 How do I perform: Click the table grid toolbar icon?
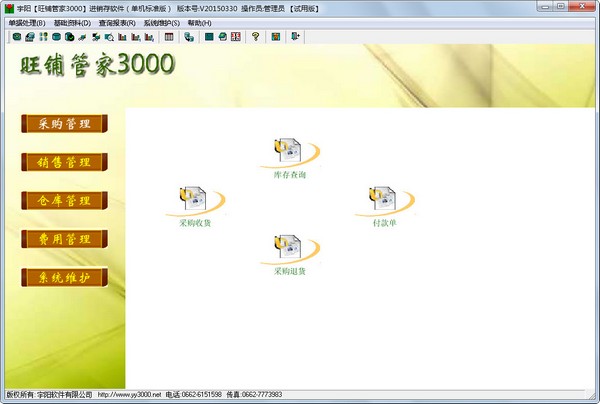coord(169,37)
